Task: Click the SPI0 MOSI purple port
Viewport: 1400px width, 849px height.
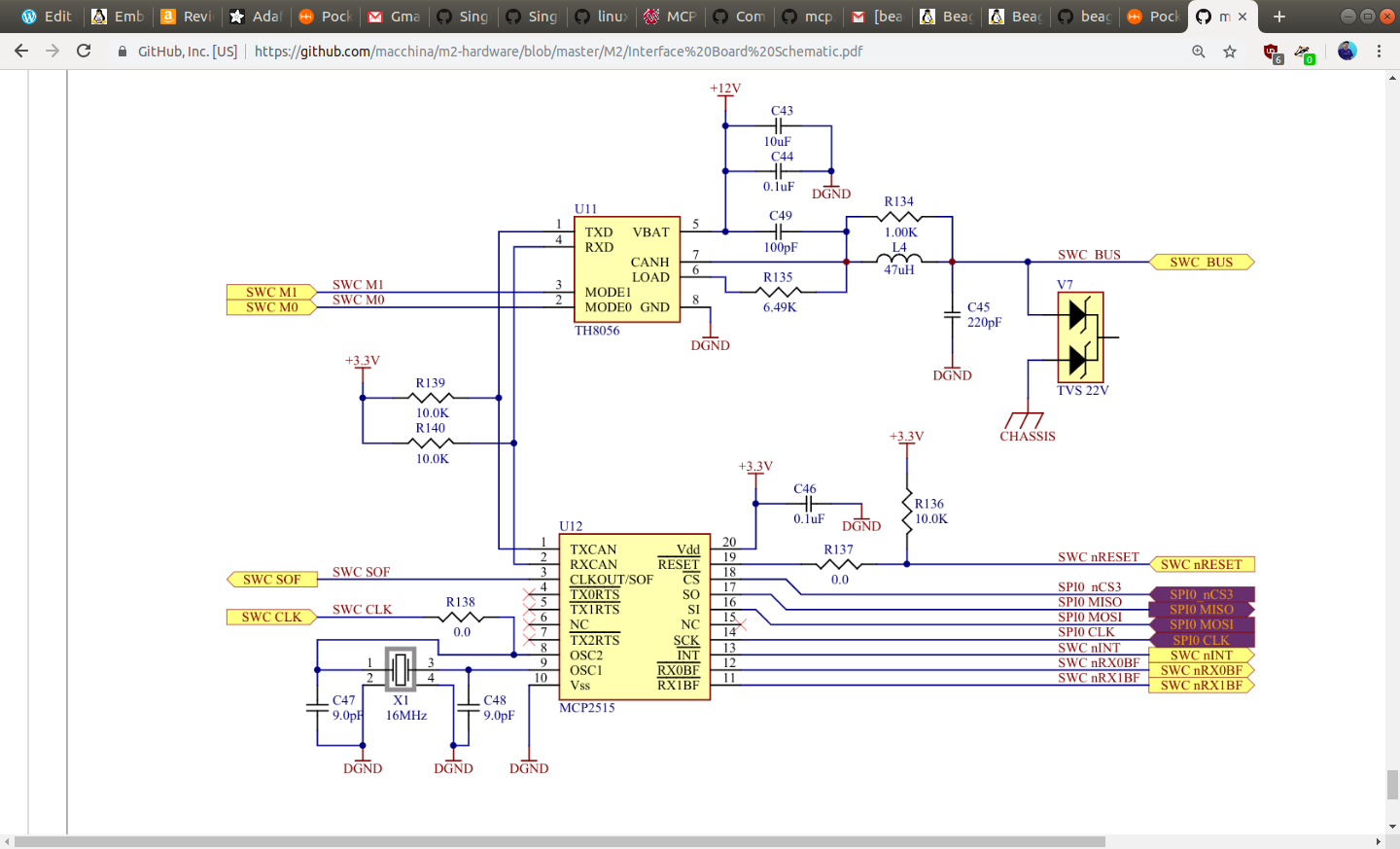Action: (1202, 624)
